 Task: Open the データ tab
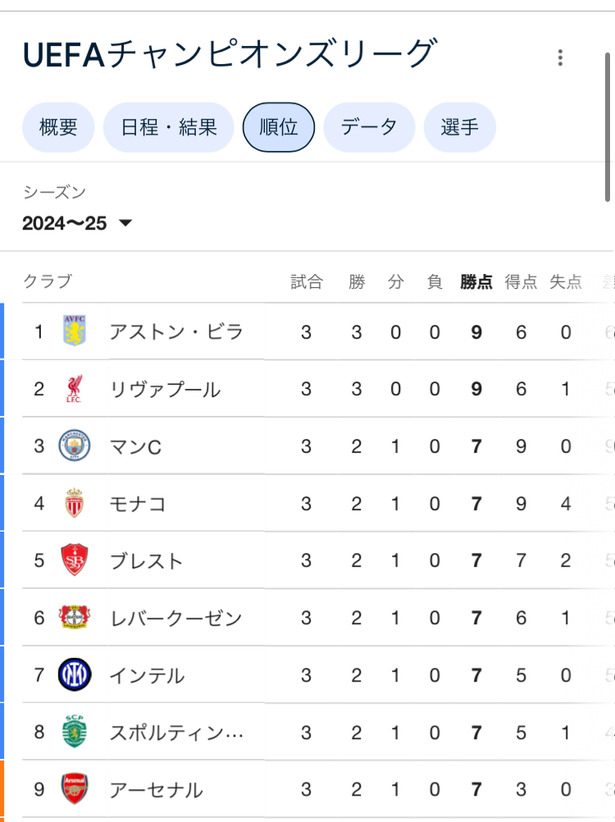369,127
